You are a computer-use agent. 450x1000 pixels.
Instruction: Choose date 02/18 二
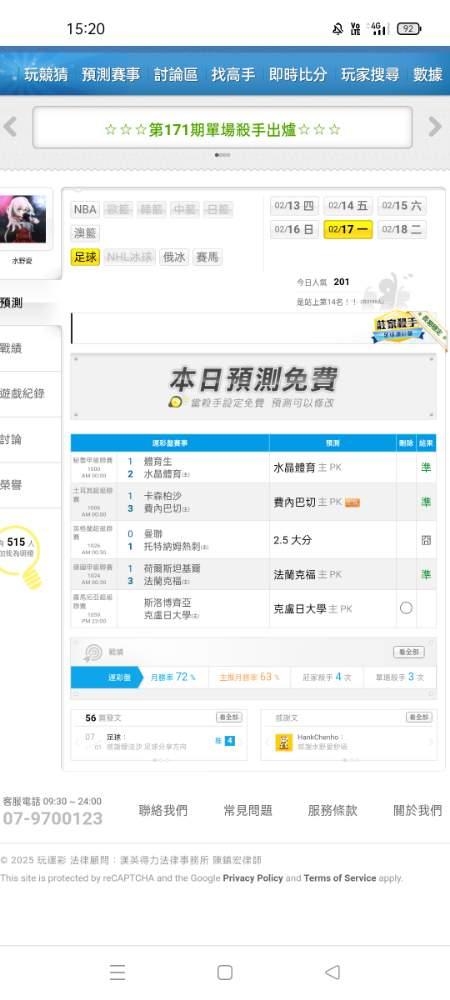pyautogui.click(x=402, y=230)
